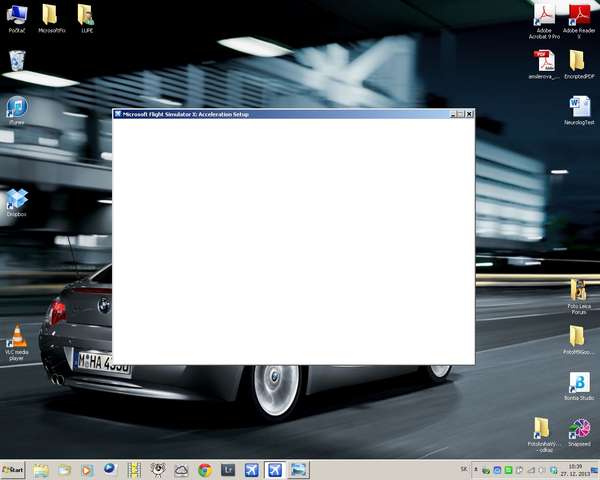600x480 pixels.
Task: Minimize the Flight Simulator Setup window
Action: pyautogui.click(x=453, y=114)
